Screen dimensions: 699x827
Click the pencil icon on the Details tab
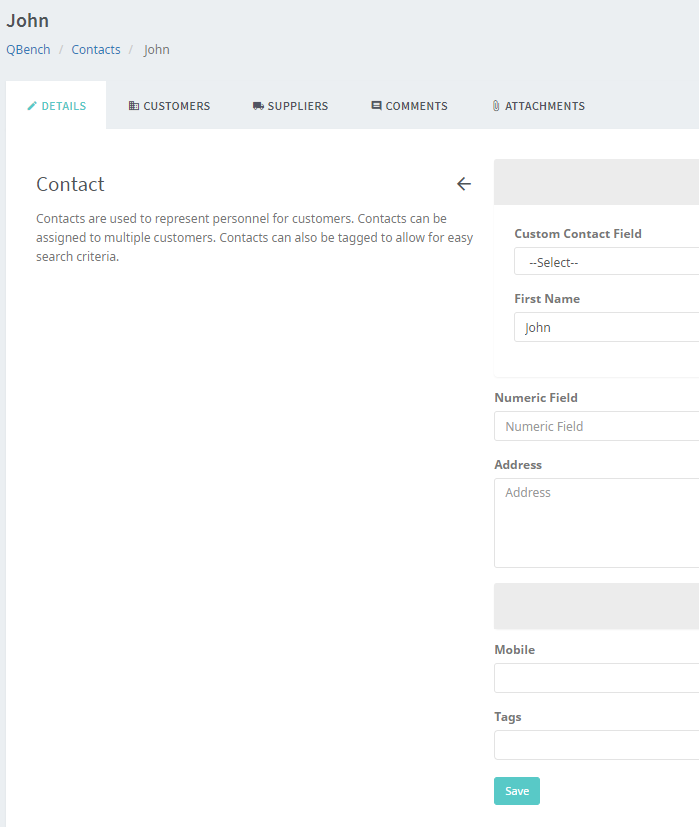(x=31, y=105)
